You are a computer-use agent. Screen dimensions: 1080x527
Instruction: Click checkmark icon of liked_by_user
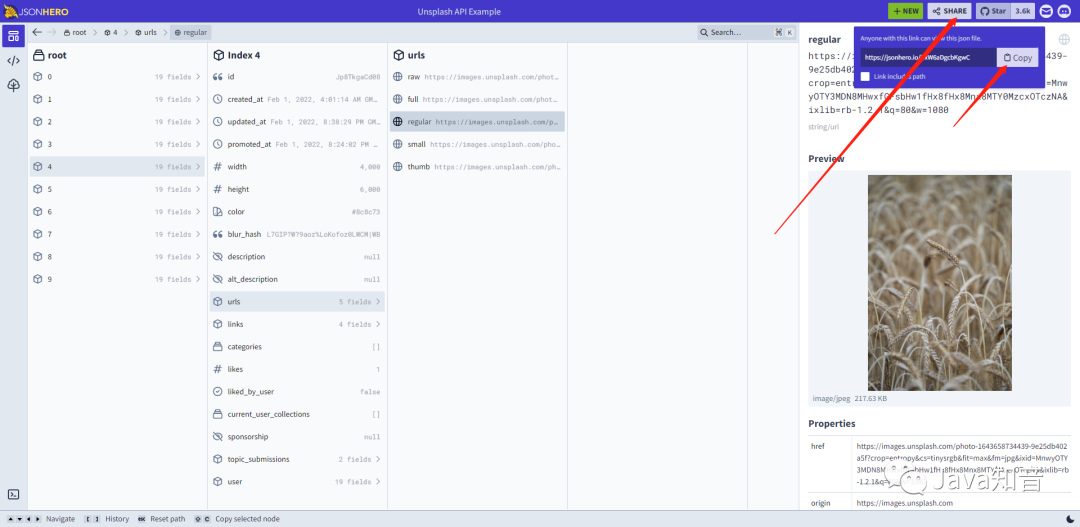(x=218, y=391)
